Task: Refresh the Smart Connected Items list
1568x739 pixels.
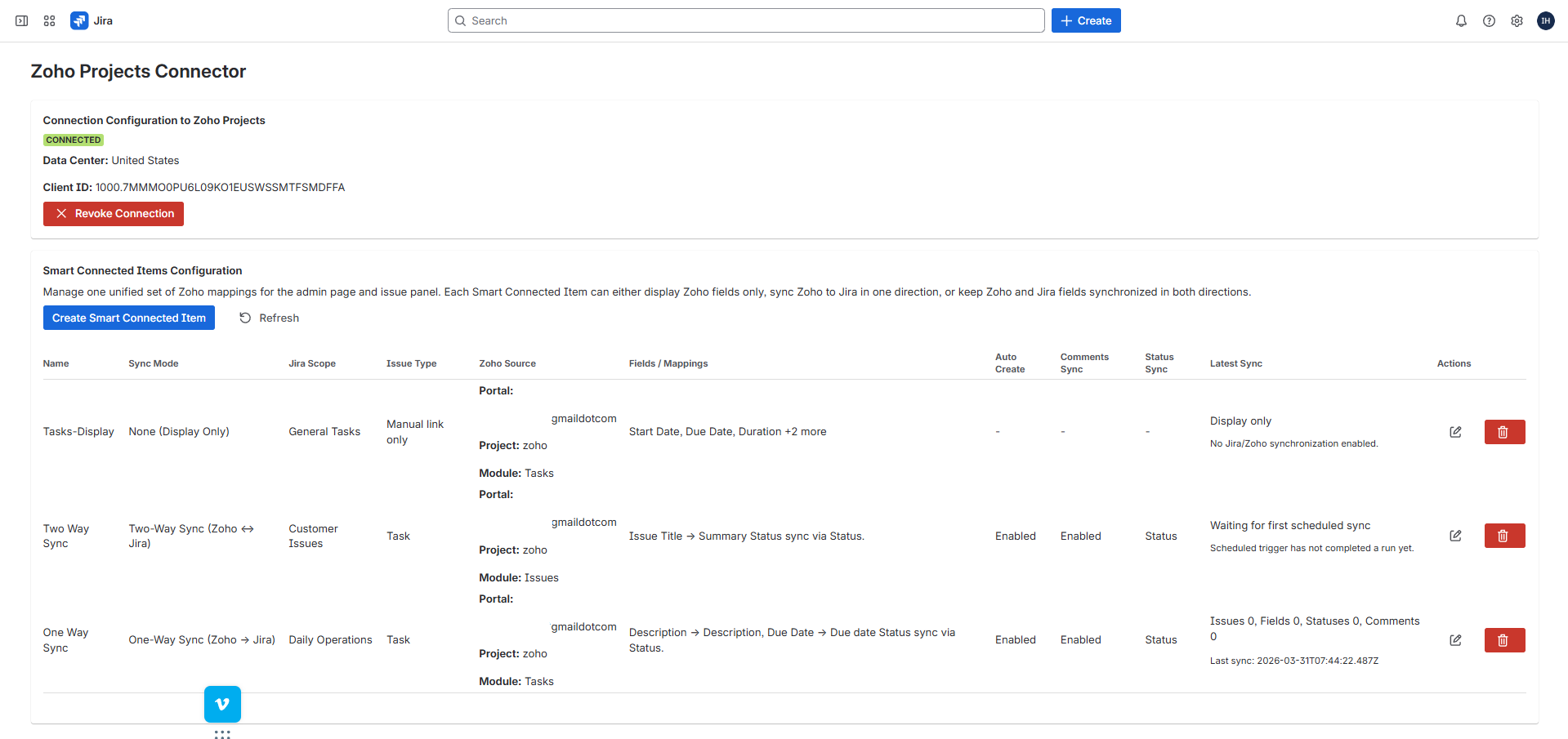Action: click(x=269, y=318)
